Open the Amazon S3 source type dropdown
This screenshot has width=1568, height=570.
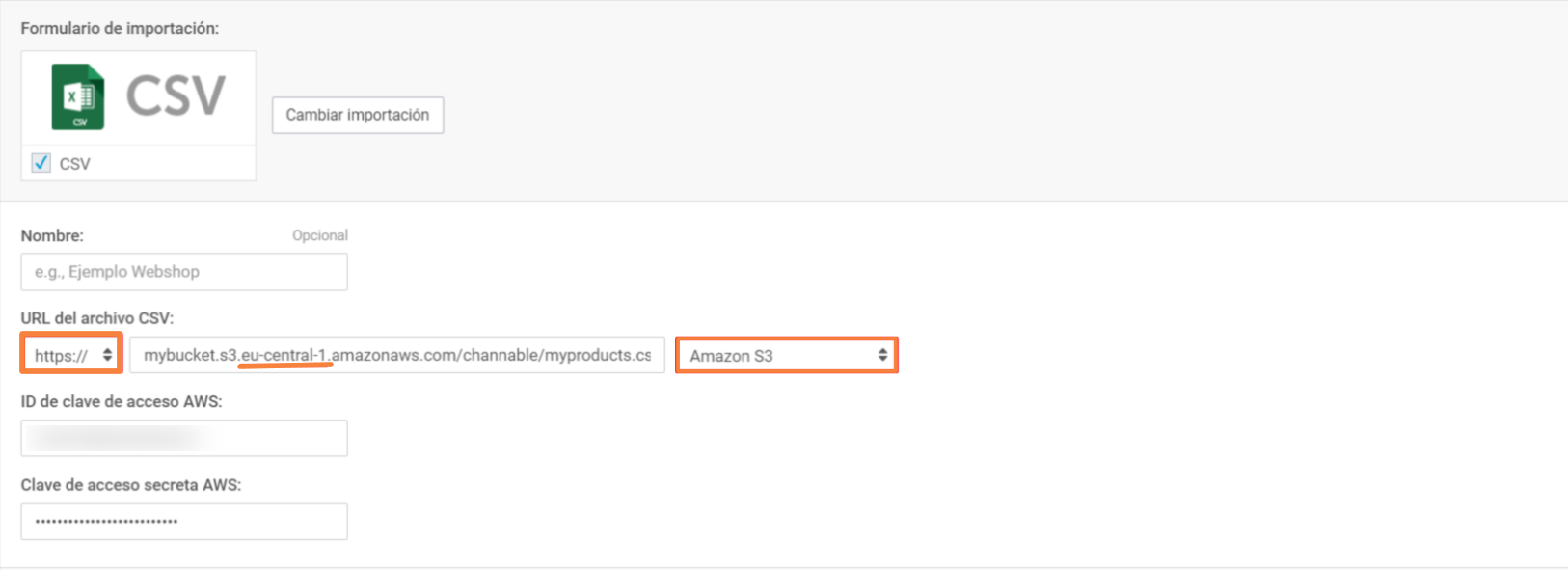(786, 355)
